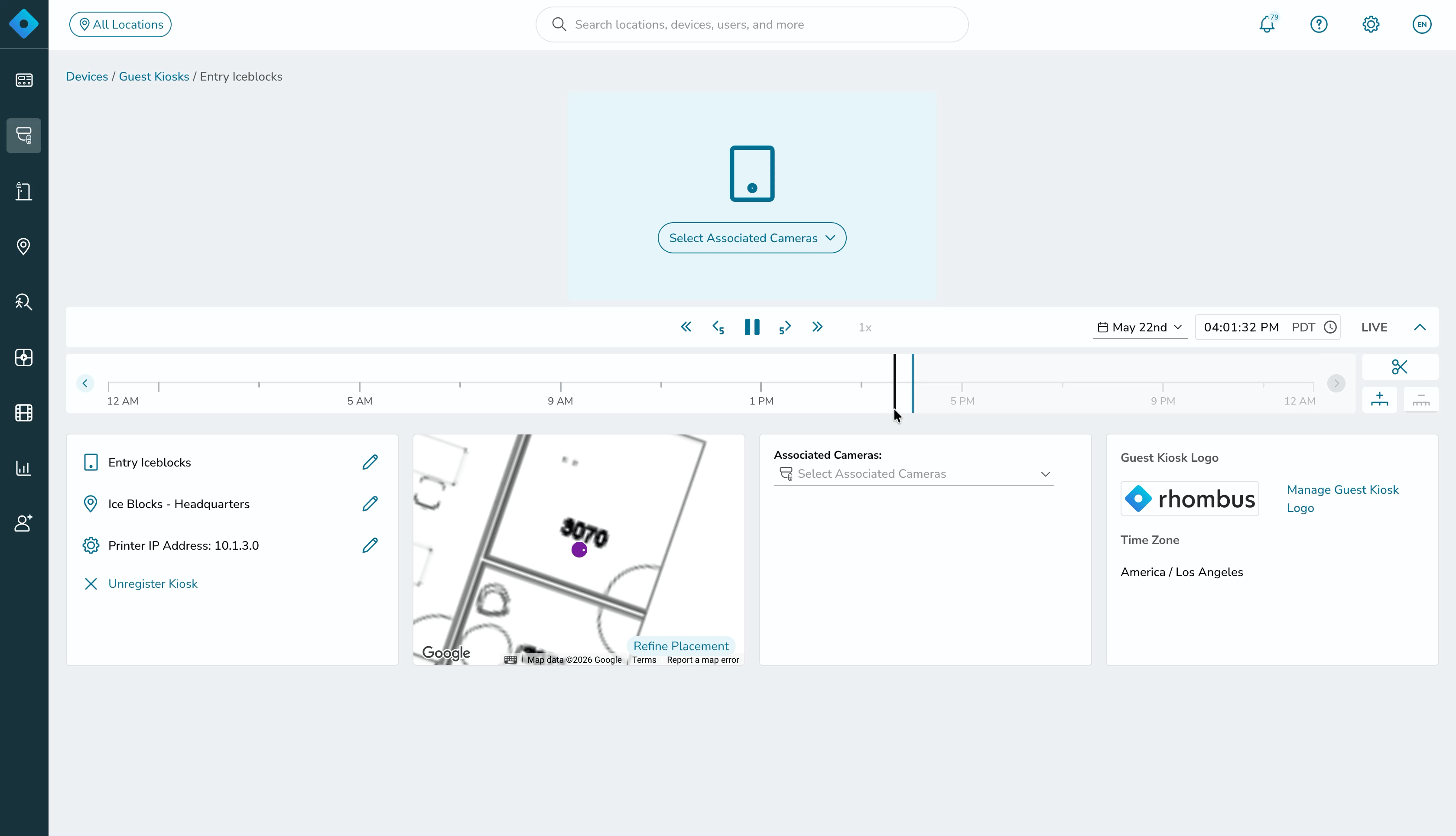Zoom out the timeline scale
Viewport: 1456px width, 836px height.
(x=1421, y=399)
